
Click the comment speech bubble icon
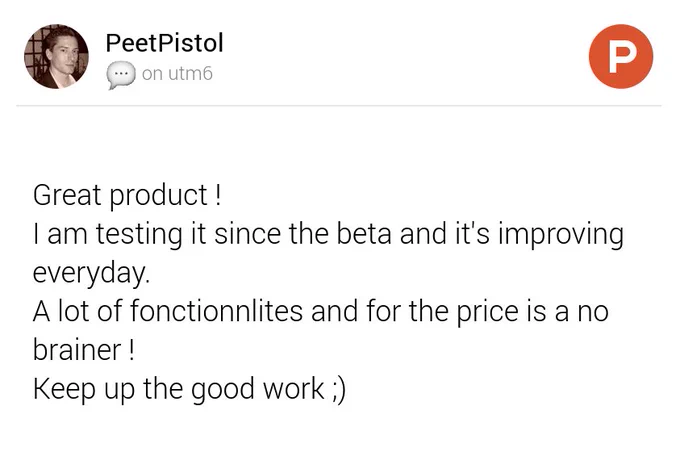(121, 75)
